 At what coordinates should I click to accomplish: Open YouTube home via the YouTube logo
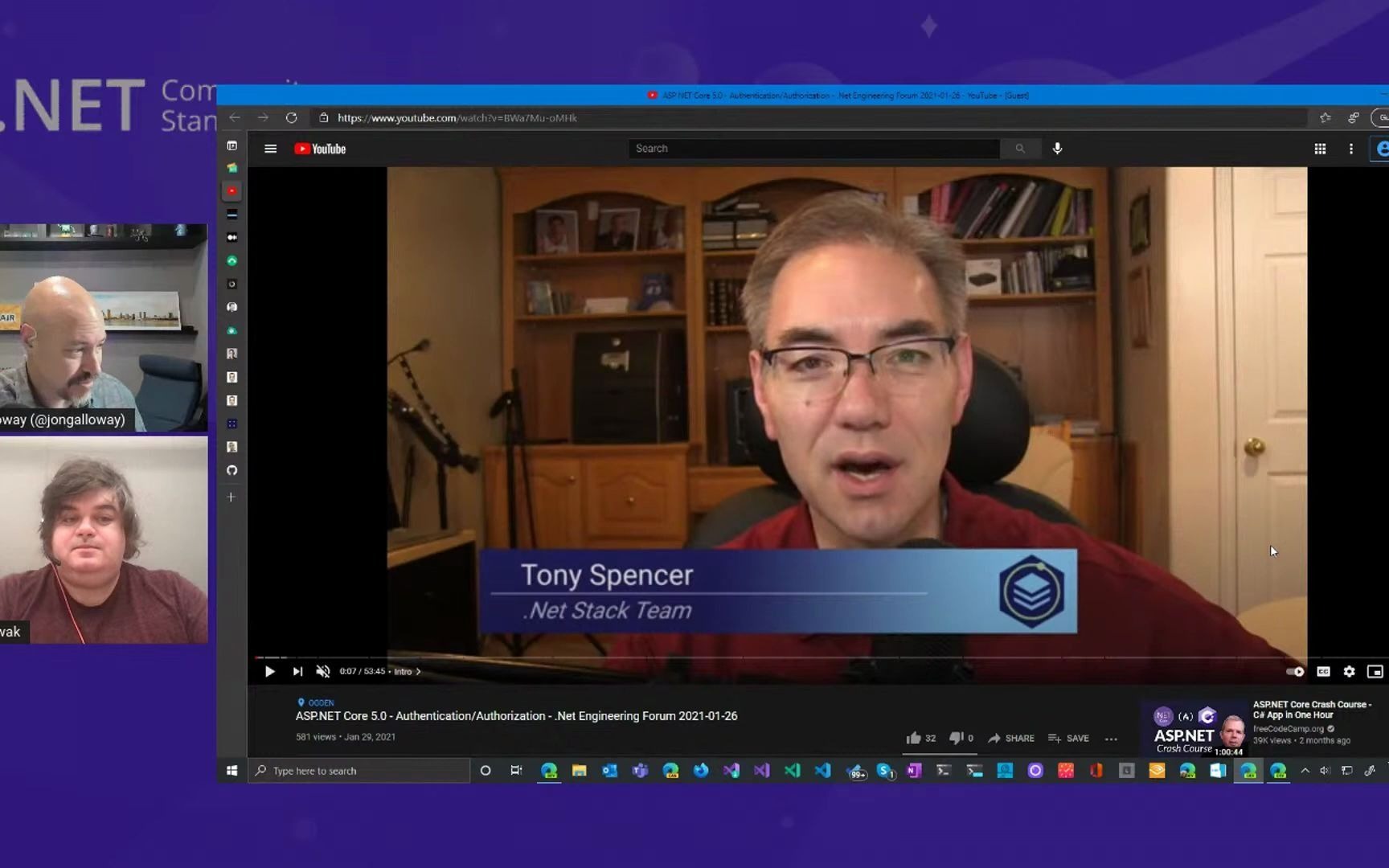click(x=319, y=148)
